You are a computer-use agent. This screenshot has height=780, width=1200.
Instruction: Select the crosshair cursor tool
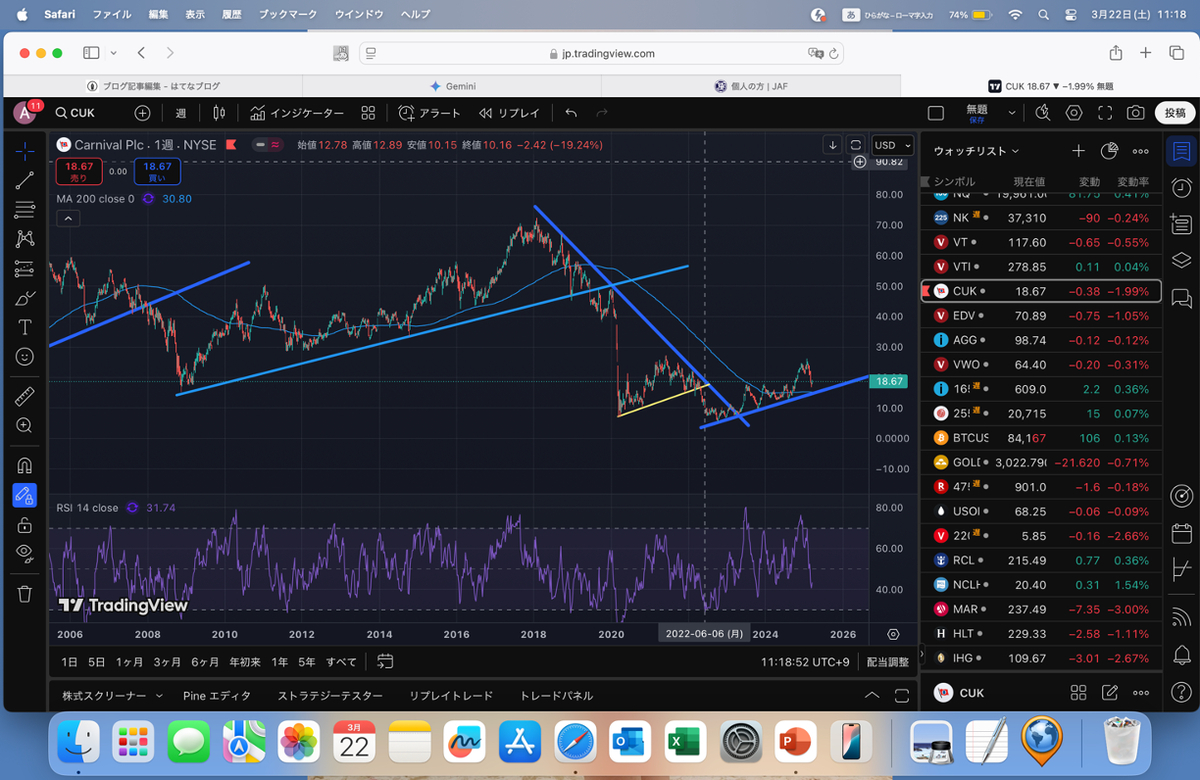(25, 151)
